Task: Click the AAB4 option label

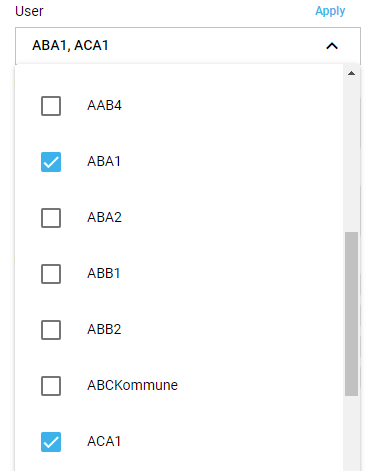Action: pos(104,106)
